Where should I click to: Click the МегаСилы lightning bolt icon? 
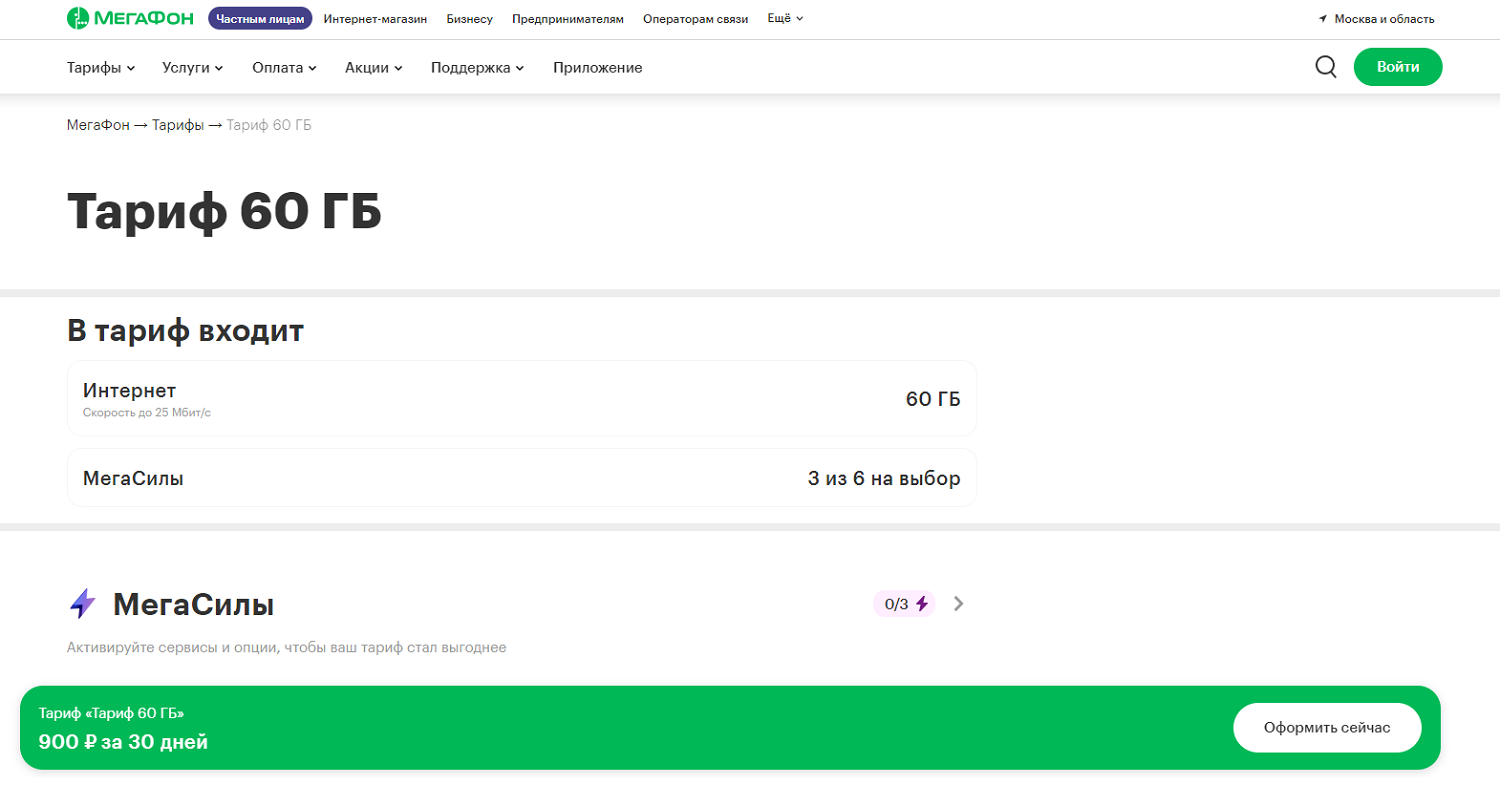[82, 604]
